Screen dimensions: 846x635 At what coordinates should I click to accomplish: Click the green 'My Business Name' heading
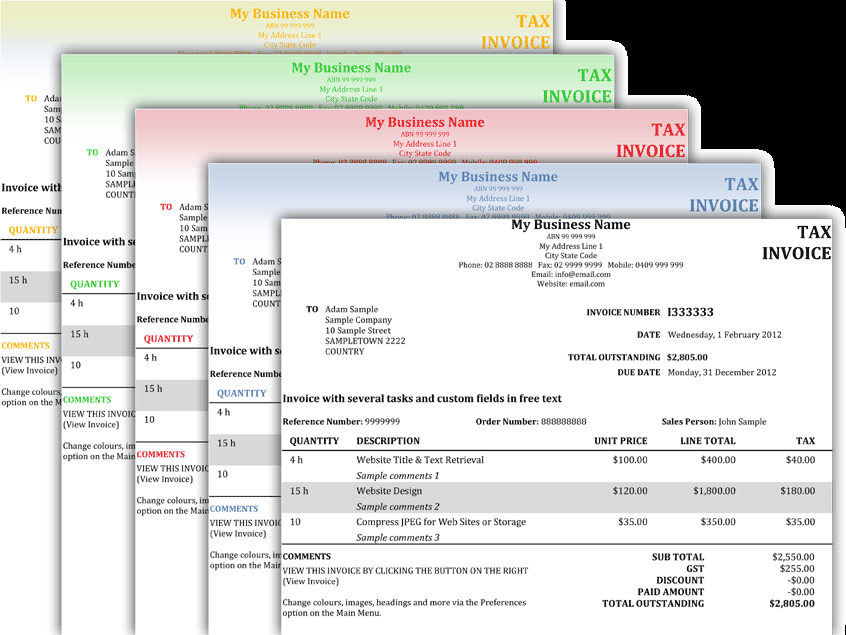point(351,68)
